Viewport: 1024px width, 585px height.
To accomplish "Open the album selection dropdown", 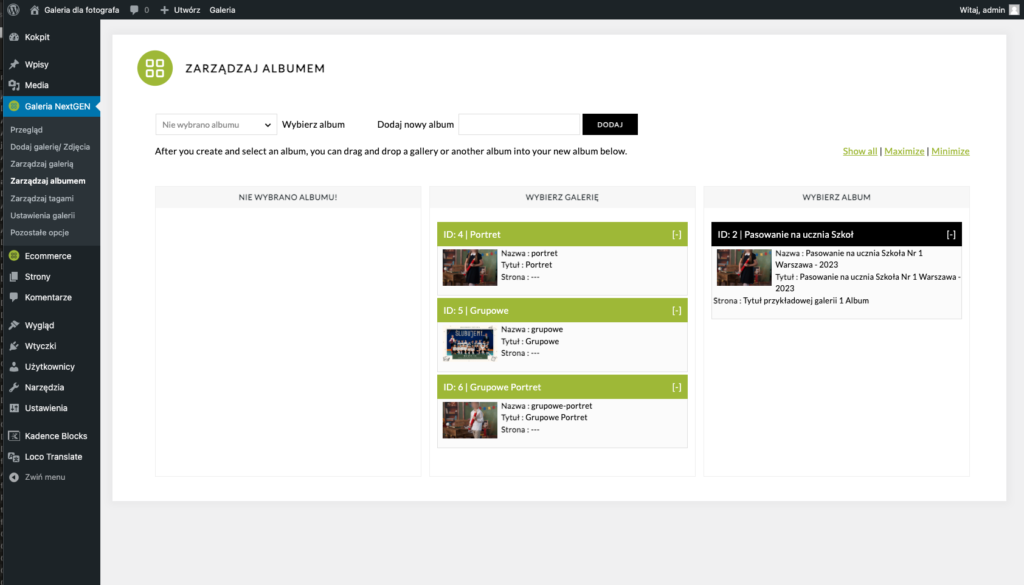I will tap(216, 125).
